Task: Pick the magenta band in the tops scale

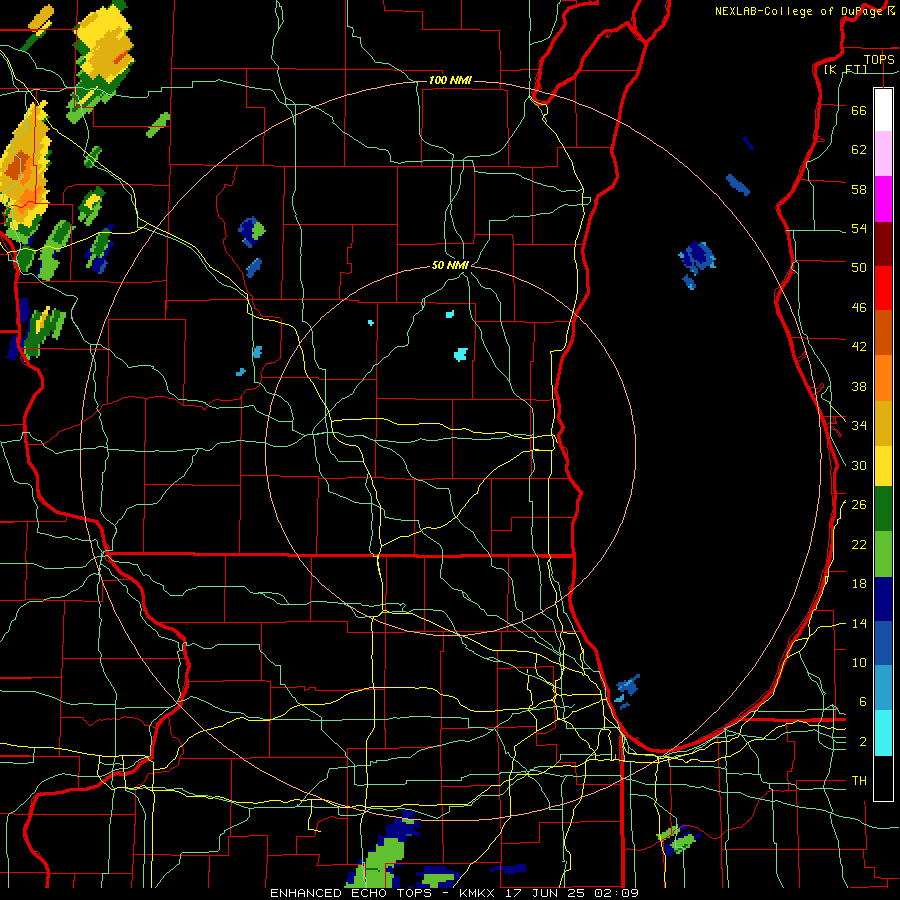Action: pos(883,199)
